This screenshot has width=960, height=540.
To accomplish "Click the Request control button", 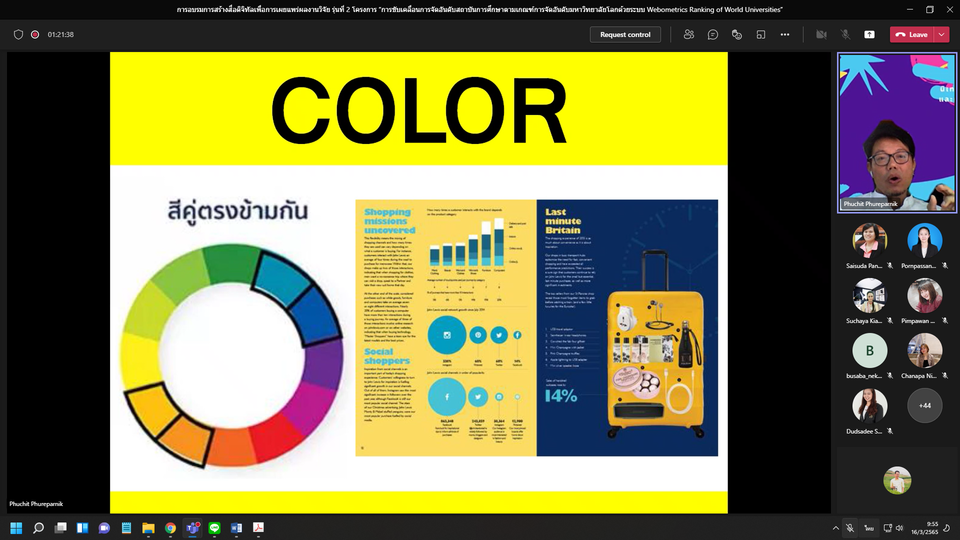I will pyautogui.click(x=626, y=34).
